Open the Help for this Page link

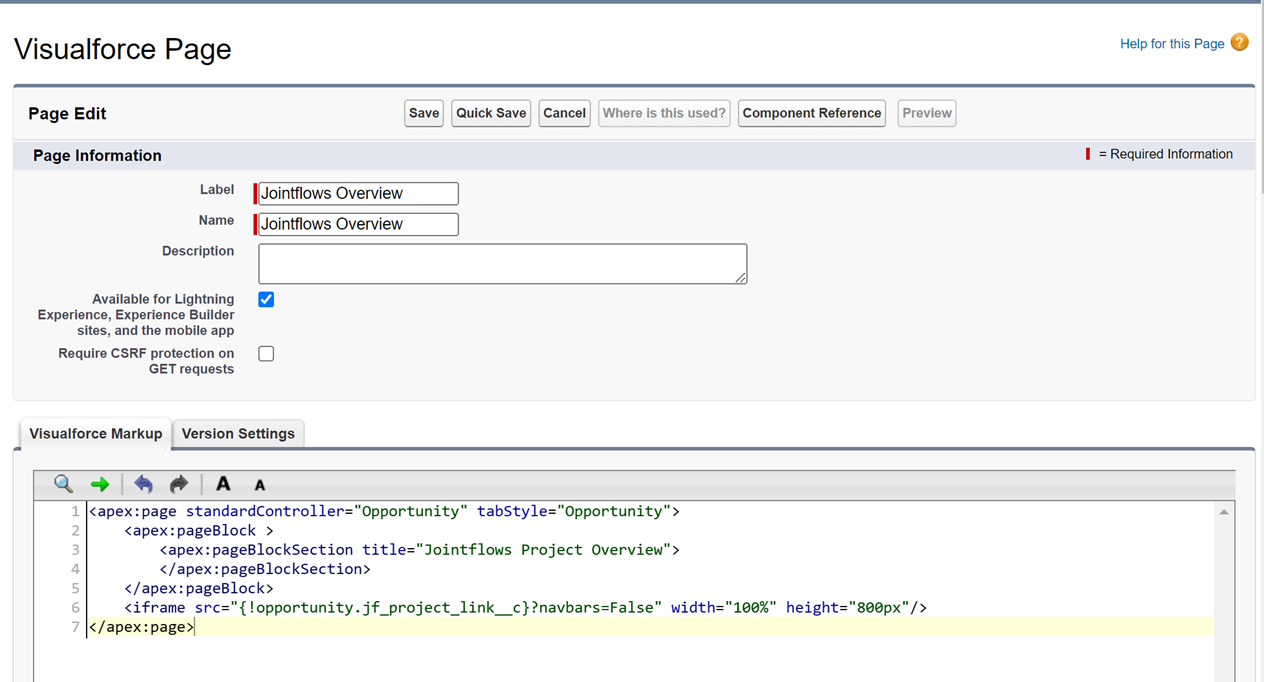tap(1172, 44)
